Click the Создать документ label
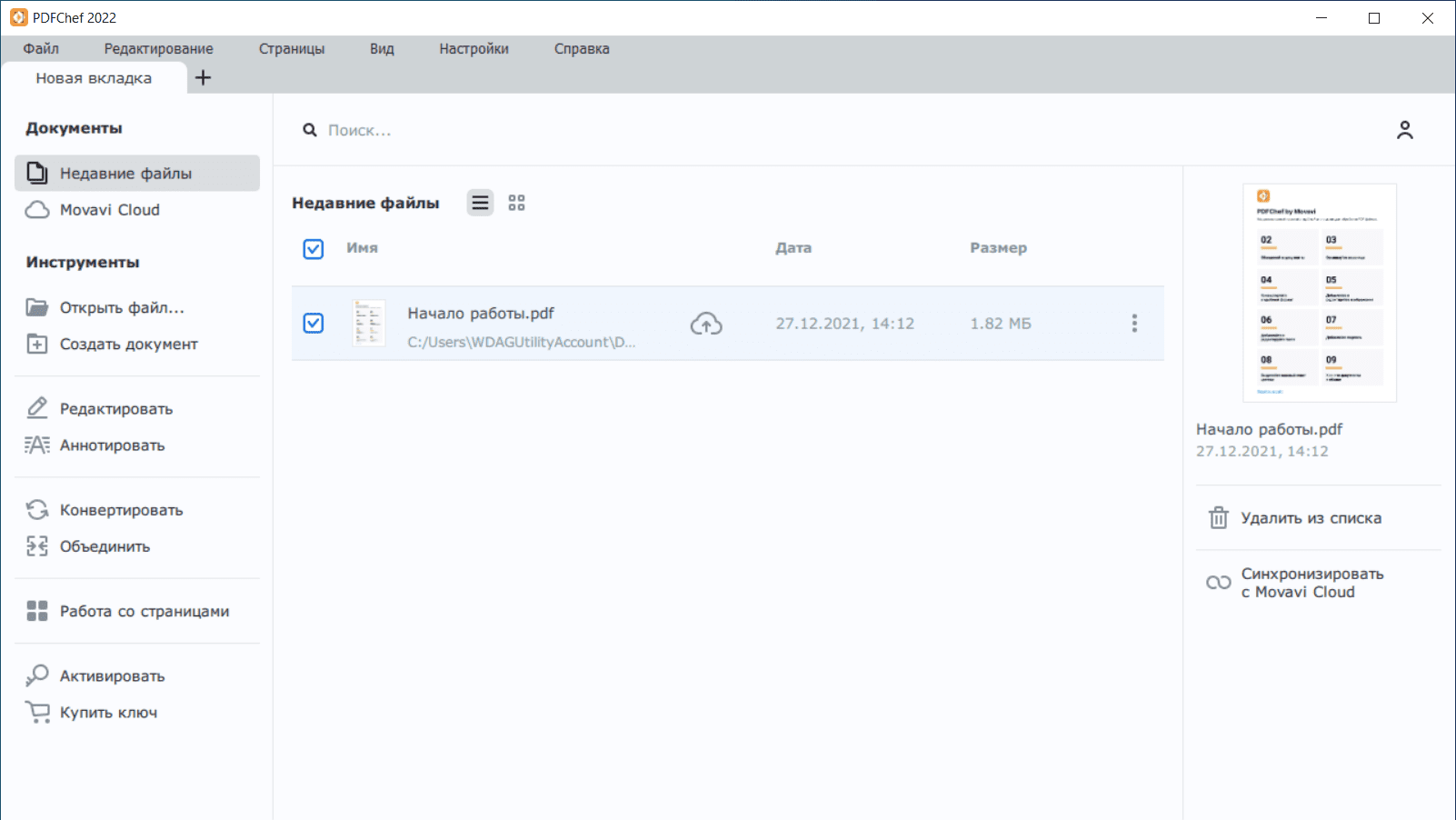Viewport: 1456px width, 820px height. point(129,345)
